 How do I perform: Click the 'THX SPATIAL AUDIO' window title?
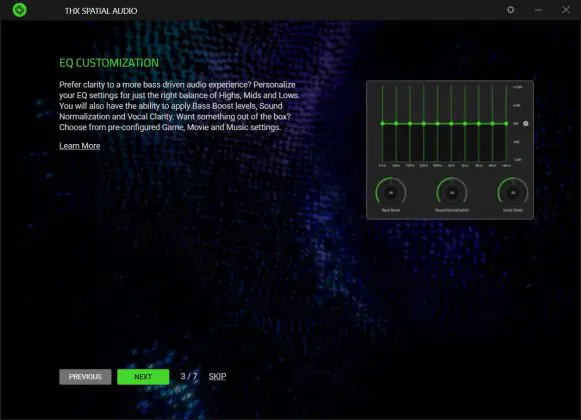(101, 11)
